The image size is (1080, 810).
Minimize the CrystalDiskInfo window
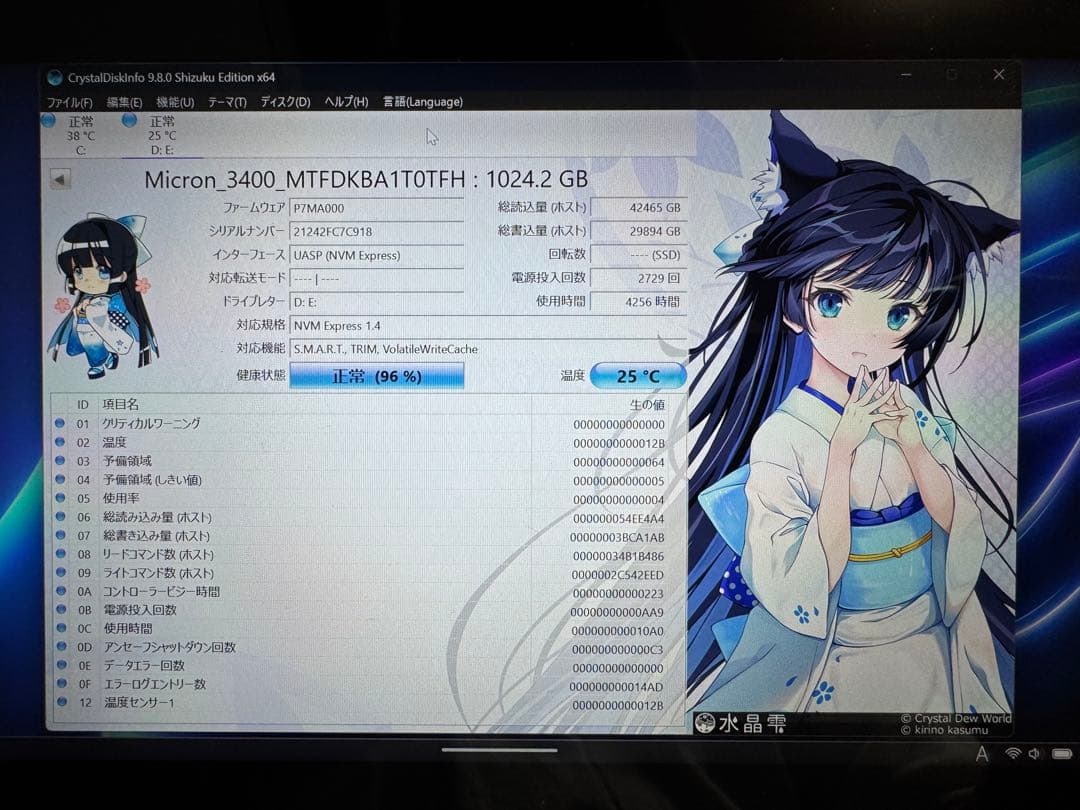906,74
